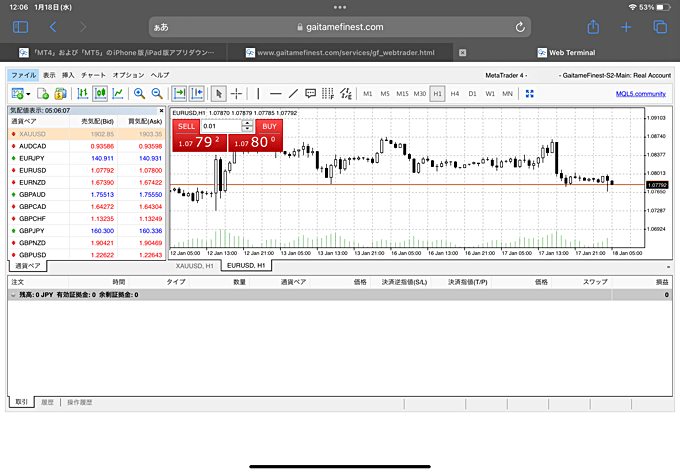The image size is (680, 473).
Task: Open the 表示 menu
Action: tap(49, 75)
